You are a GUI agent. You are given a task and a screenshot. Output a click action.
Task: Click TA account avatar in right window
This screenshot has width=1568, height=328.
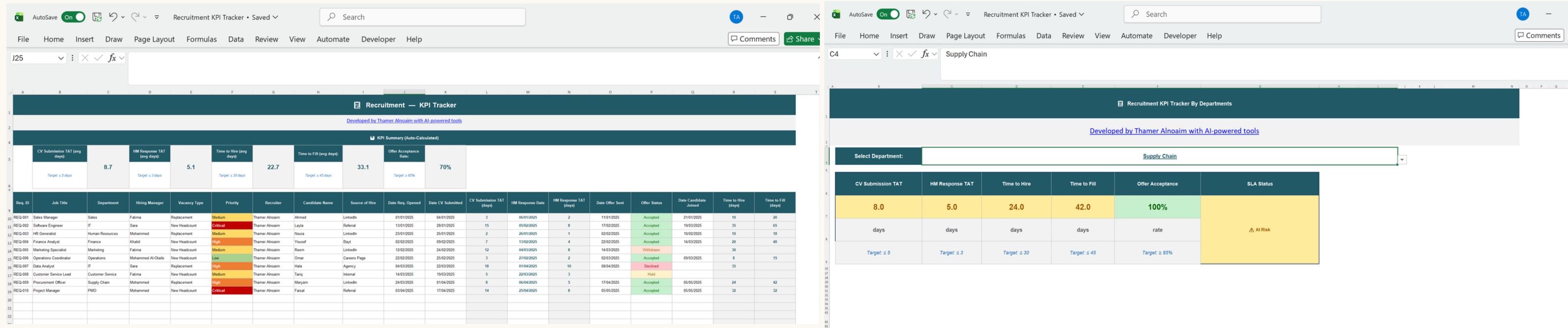coord(1523,14)
